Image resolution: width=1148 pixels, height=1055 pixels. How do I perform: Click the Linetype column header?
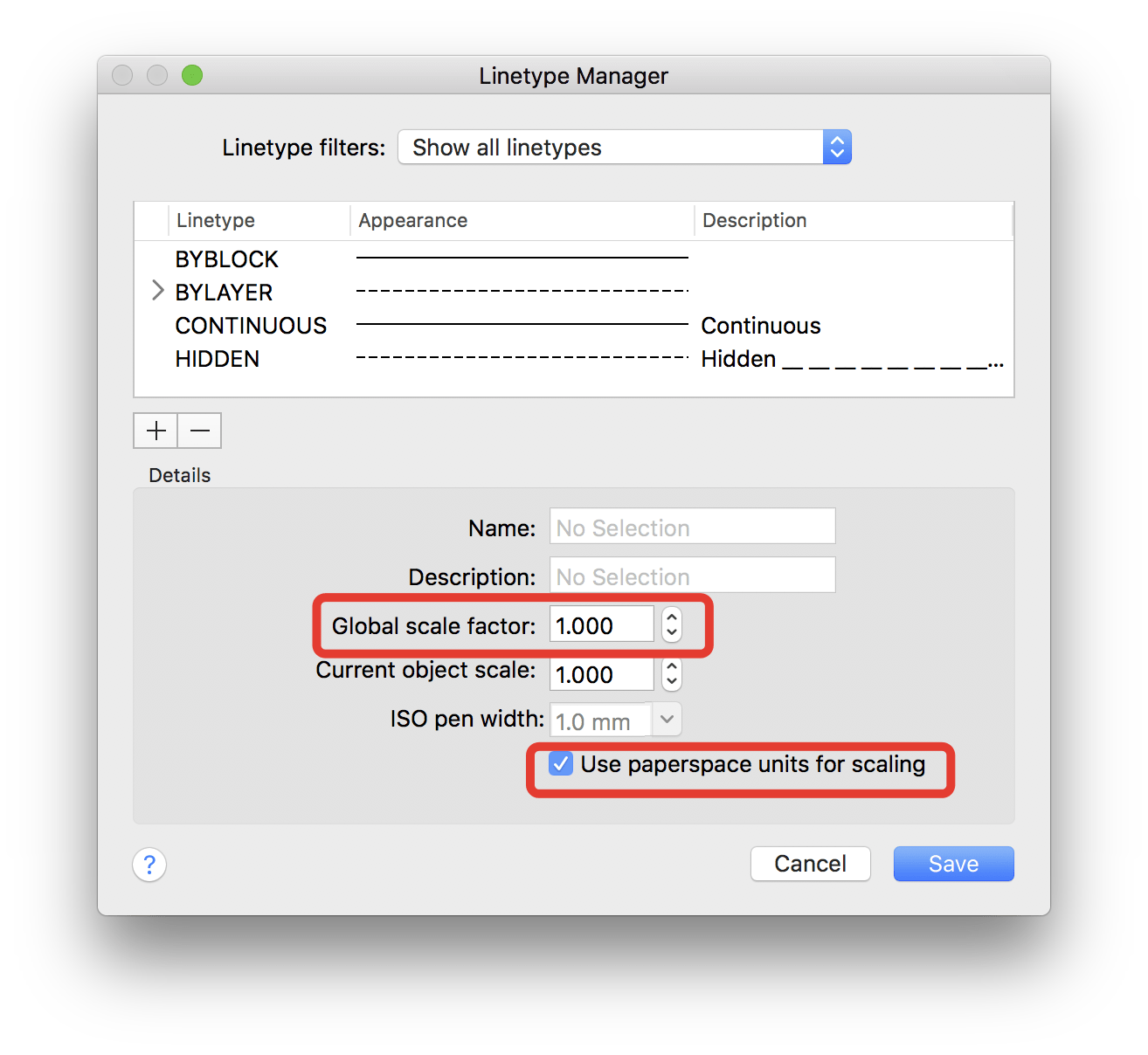pos(215,220)
